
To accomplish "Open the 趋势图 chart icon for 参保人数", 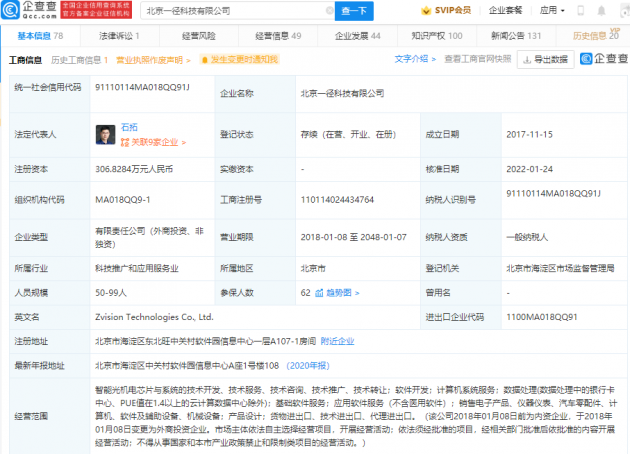I will pos(319,293).
